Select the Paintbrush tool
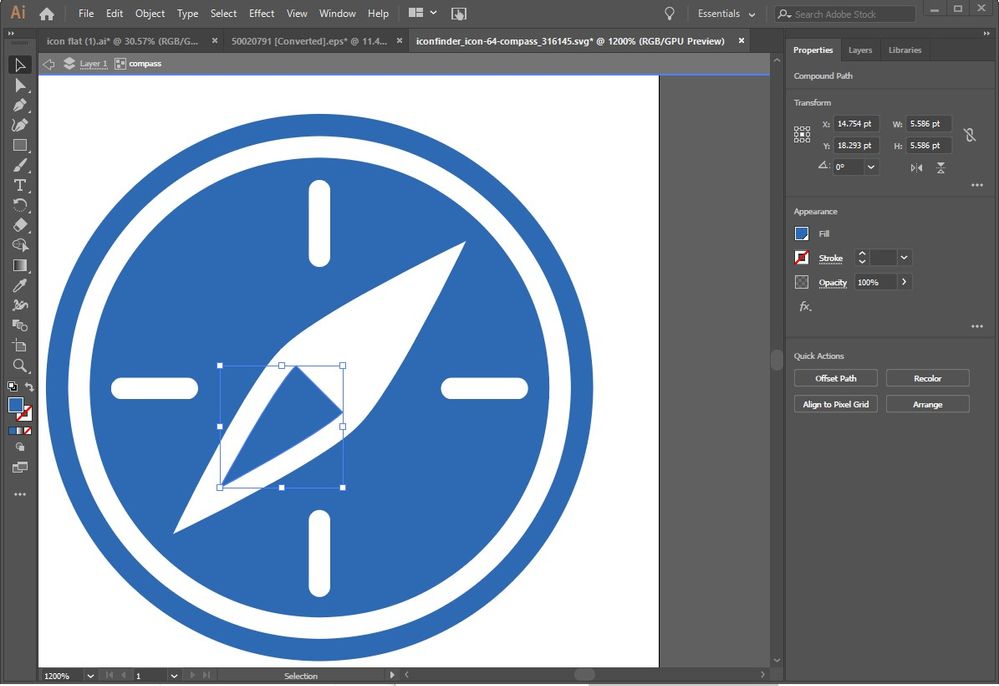 [20, 166]
